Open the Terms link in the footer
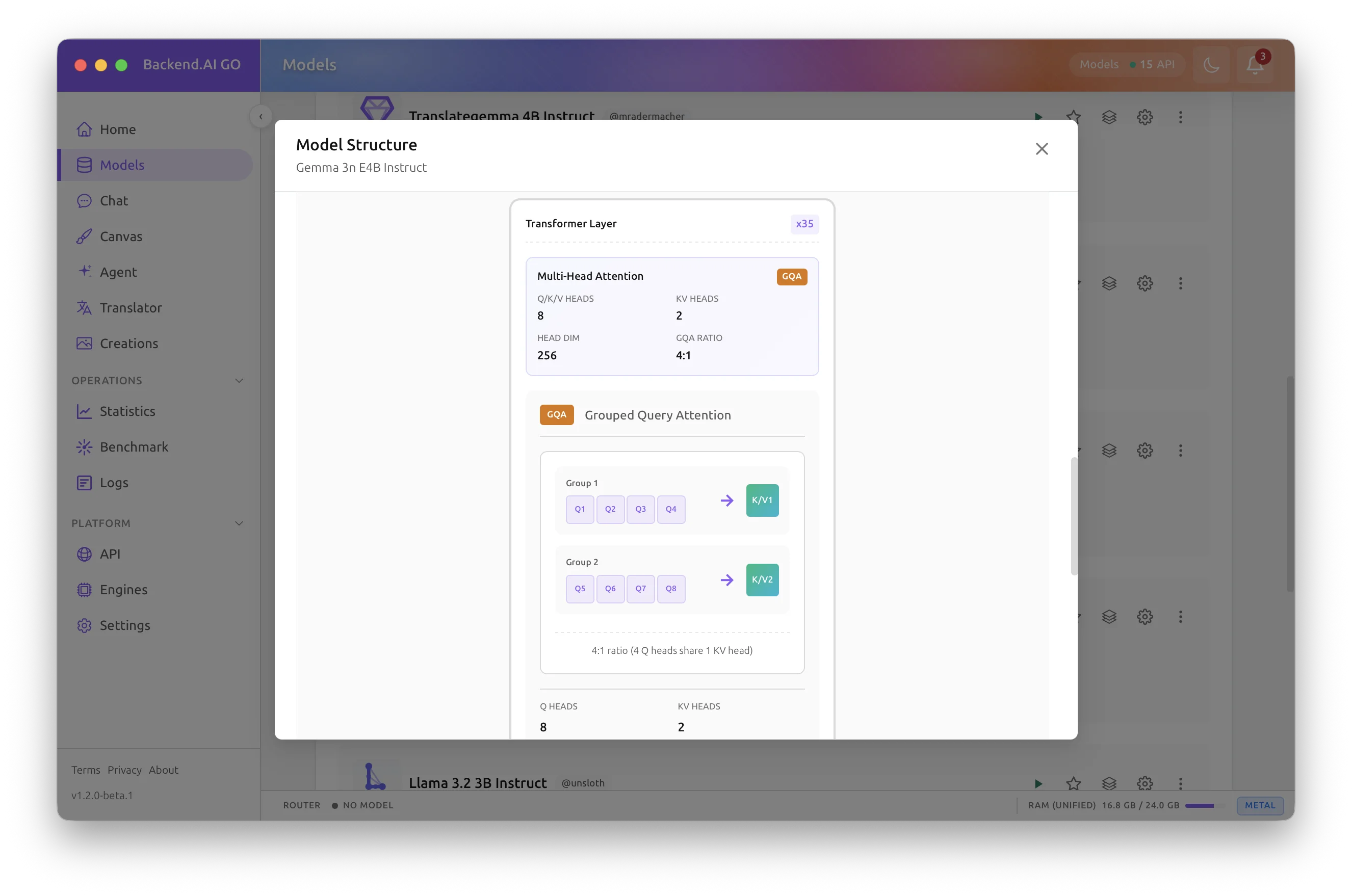 tap(85, 770)
